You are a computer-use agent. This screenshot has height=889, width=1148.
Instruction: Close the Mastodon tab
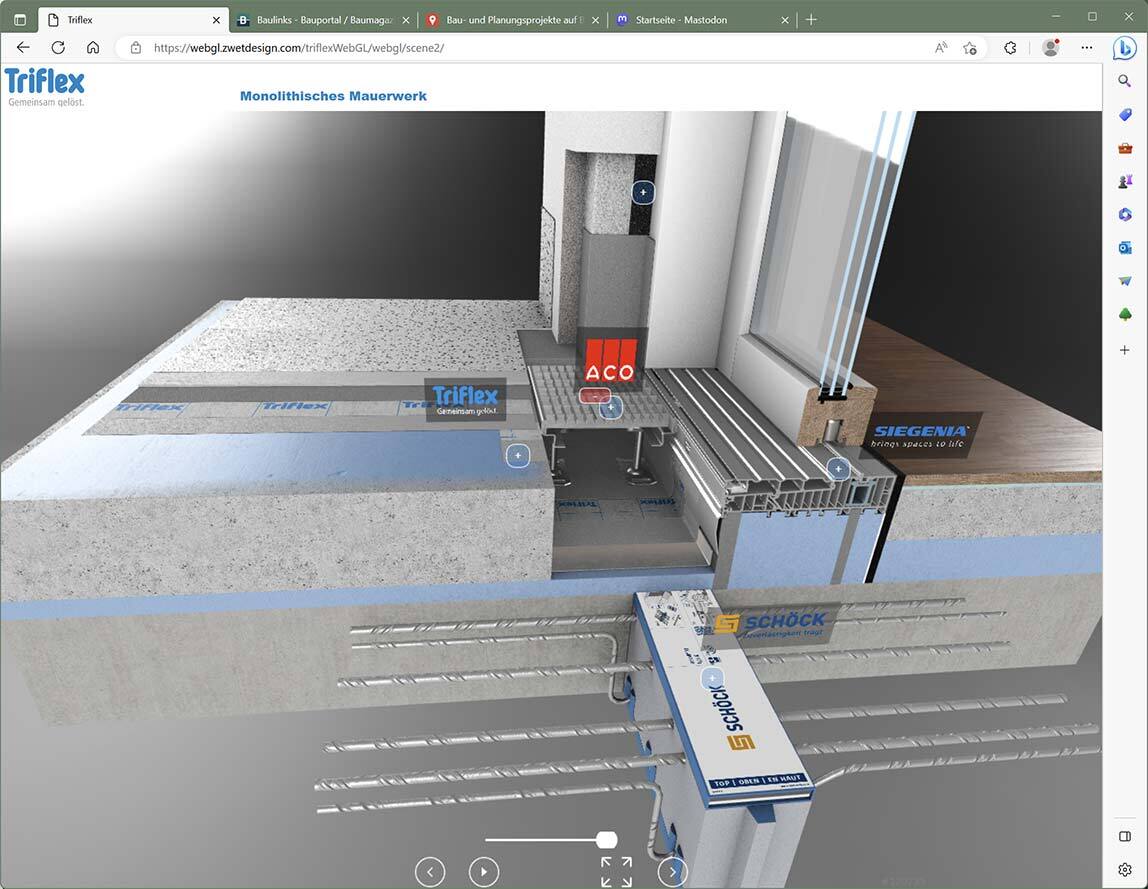coord(785,21)
